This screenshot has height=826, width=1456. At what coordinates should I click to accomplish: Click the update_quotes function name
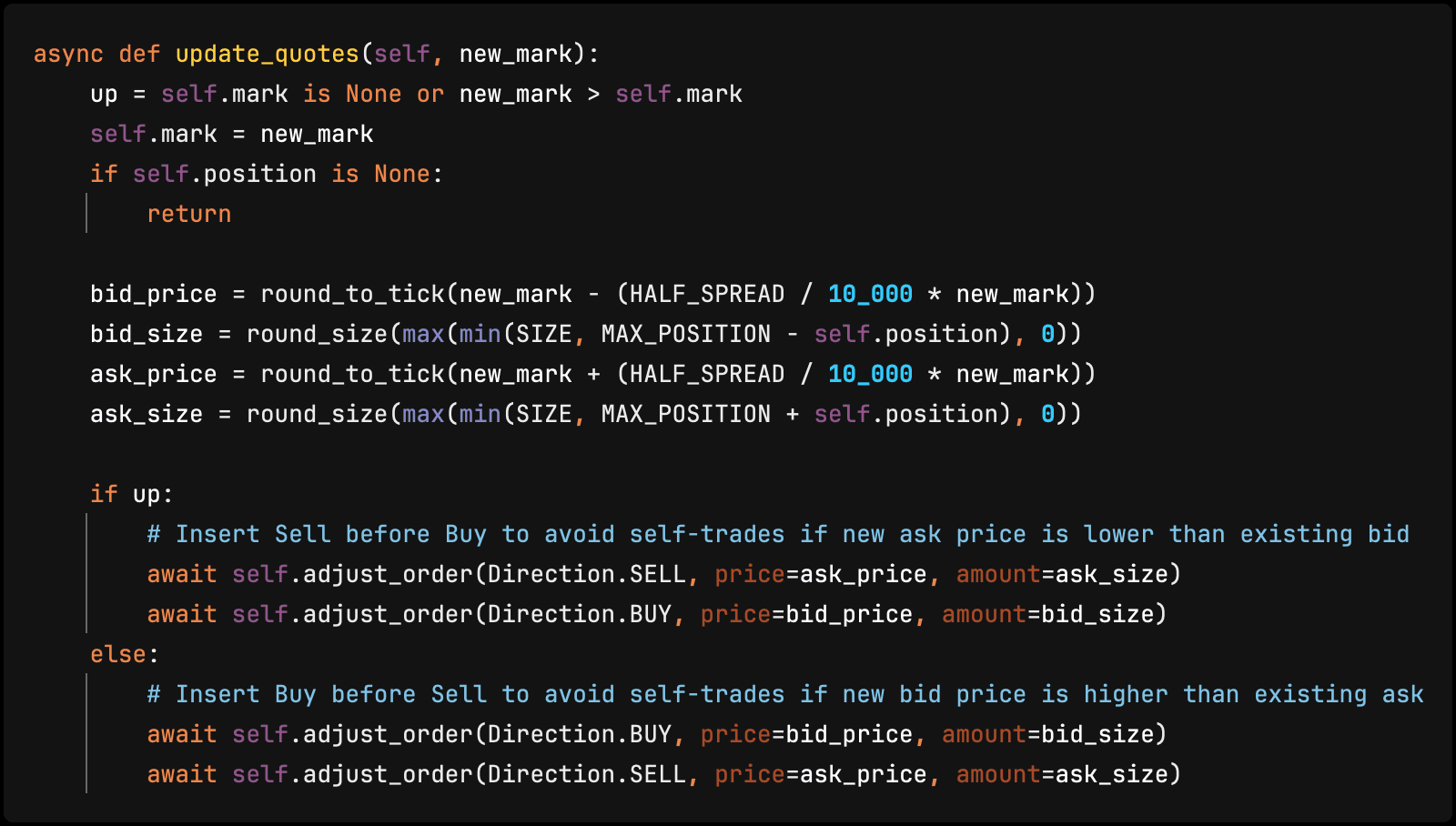coord(267,55)
